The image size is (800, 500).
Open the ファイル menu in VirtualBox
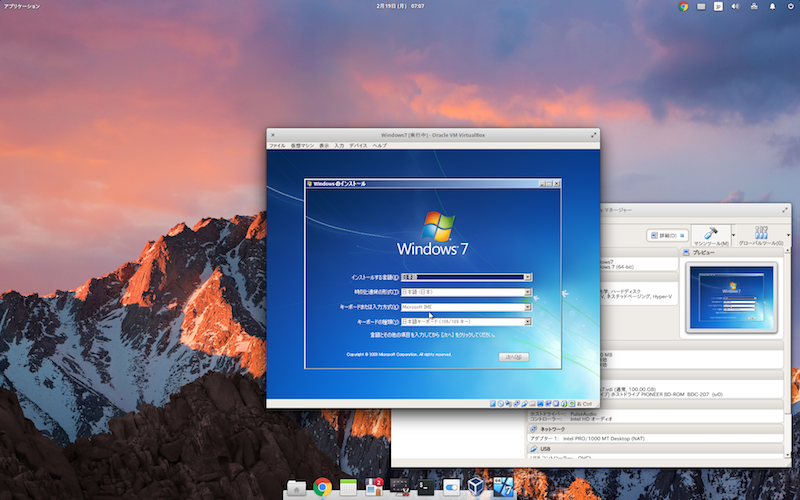(276, 146)
